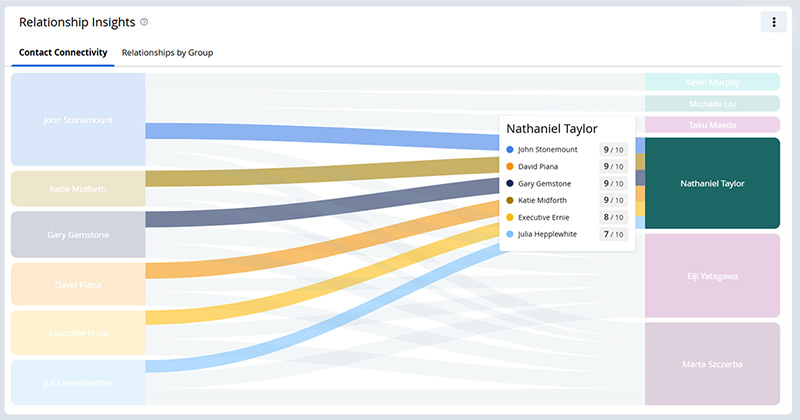This screenshot has width=800, height=420.
Task: Click the David Piana node
Action: (78, 284)
